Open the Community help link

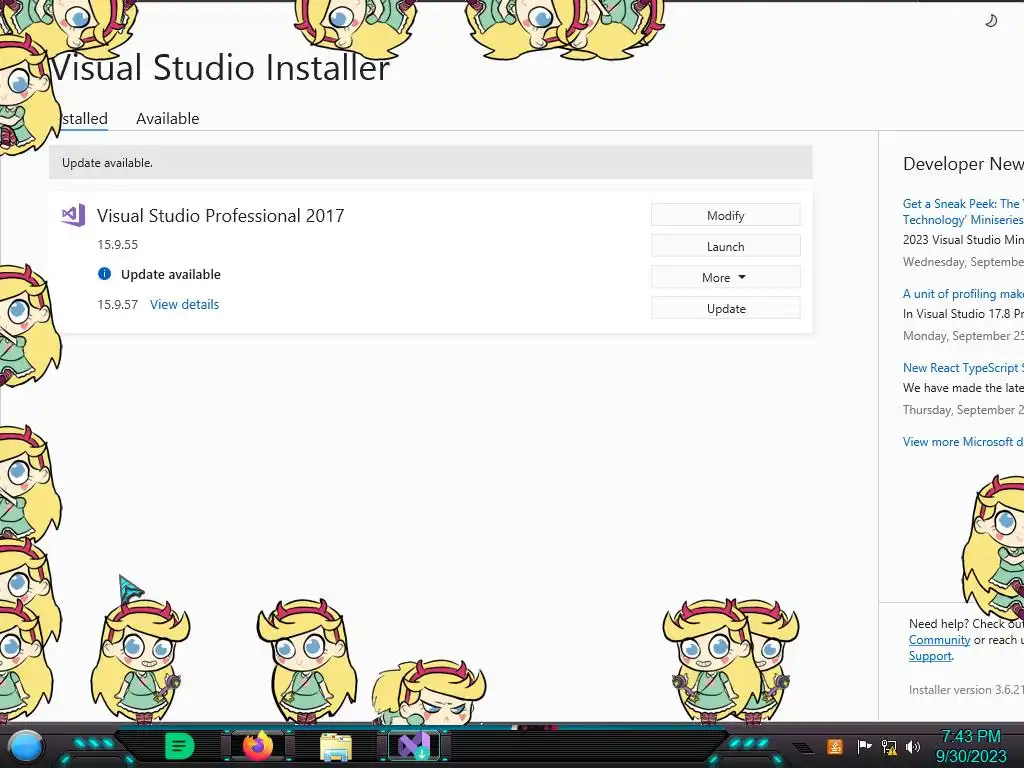939,640
